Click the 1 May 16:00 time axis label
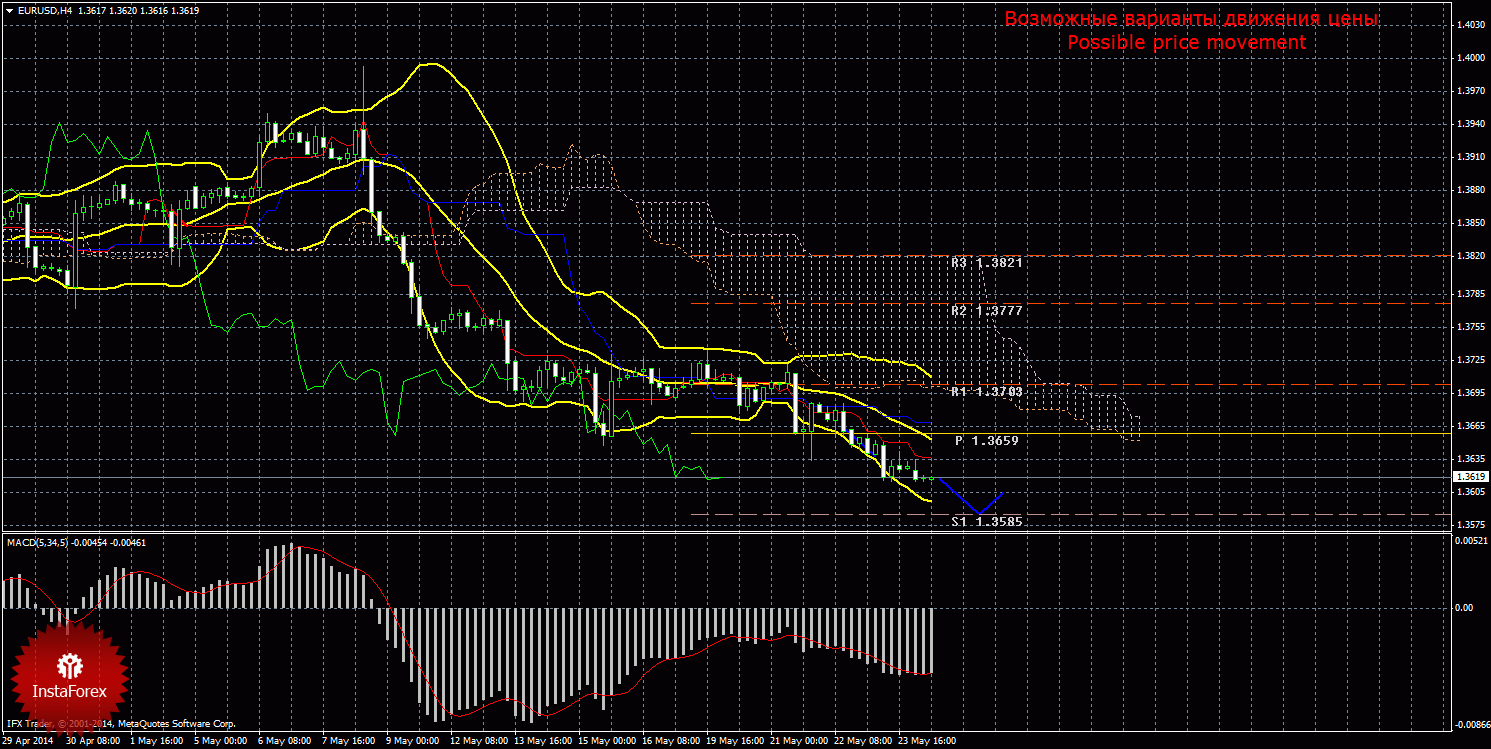The height and width of the screenshot is (749, 1491). (x=155, y=742)
